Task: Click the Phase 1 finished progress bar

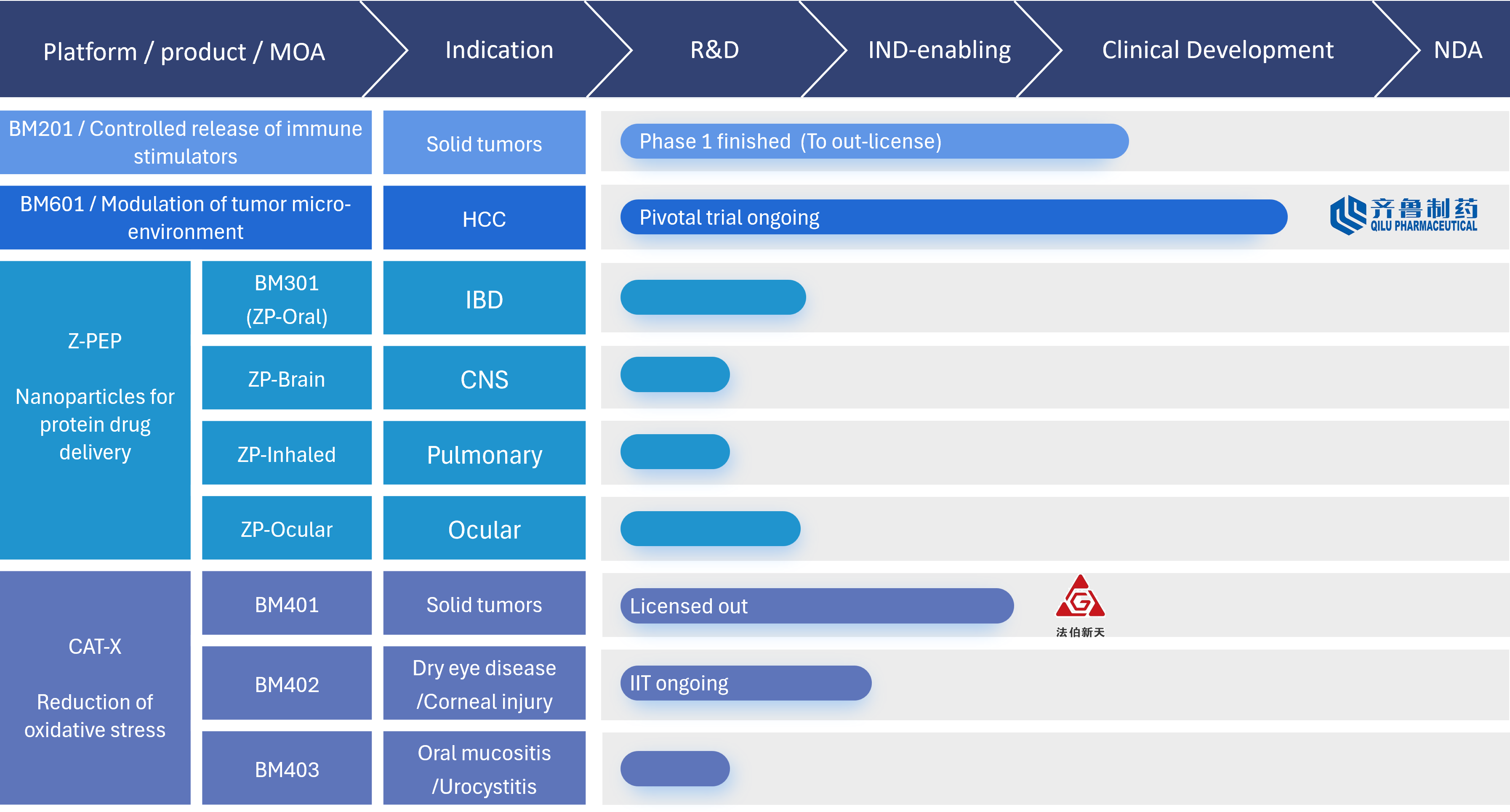Action: [874, 141]
